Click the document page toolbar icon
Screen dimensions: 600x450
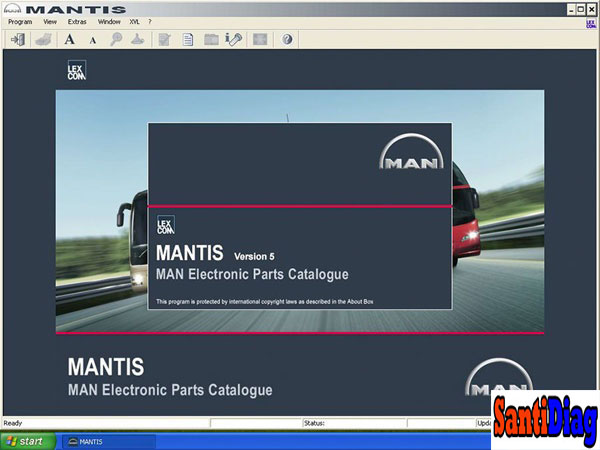click(x=188, y=39)
